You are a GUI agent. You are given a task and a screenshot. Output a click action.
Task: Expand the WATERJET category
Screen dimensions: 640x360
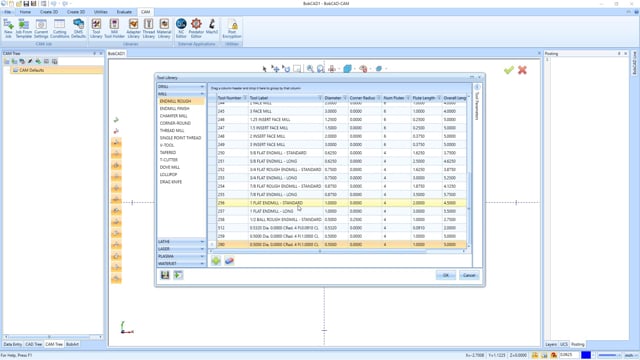click(181, 264)
